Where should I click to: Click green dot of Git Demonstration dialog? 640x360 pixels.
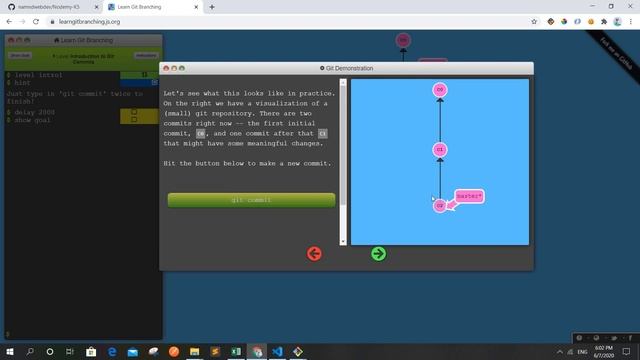(182, 68)
